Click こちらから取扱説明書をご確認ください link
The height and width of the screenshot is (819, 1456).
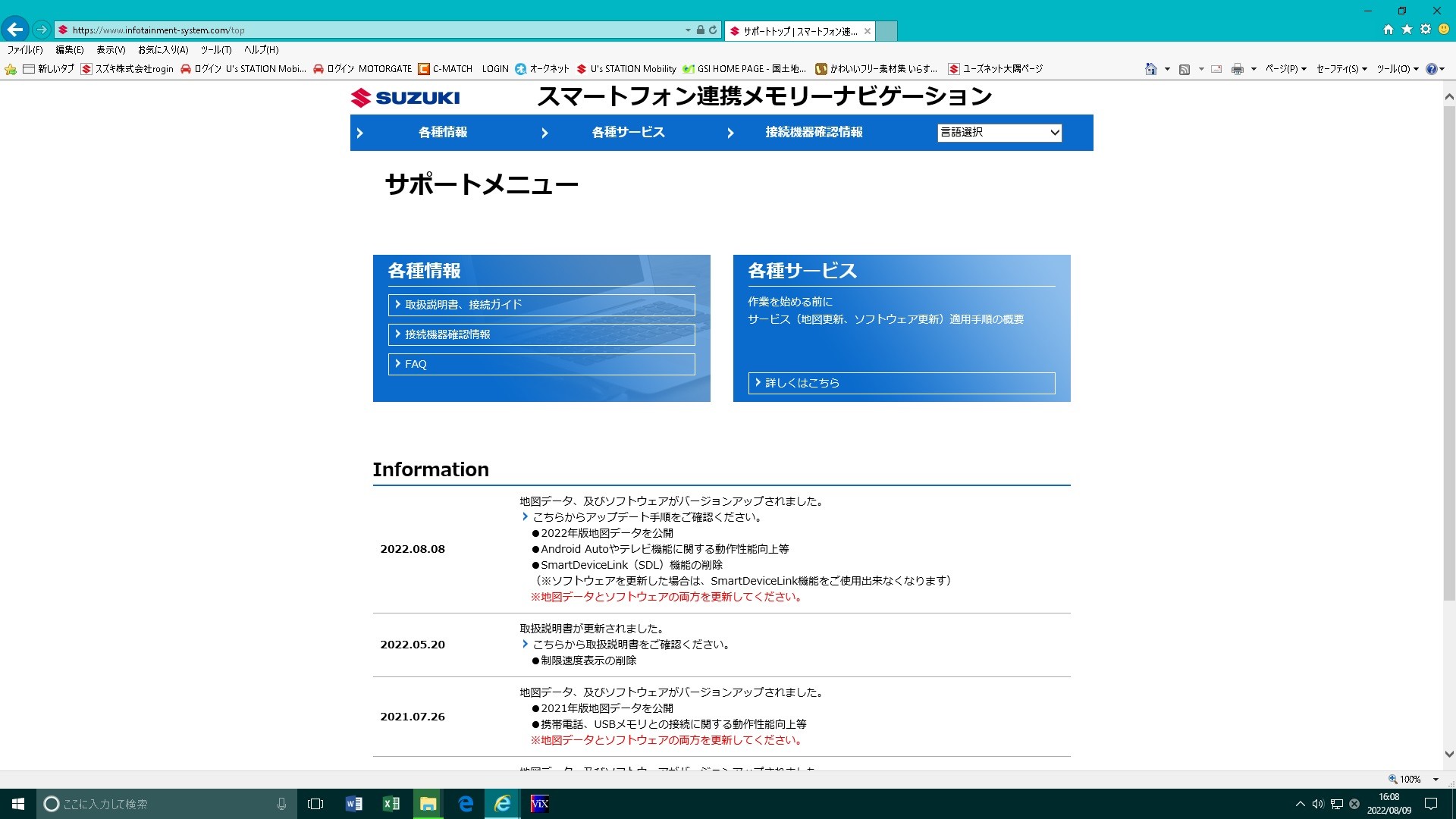pyautogui.click(x=631, y=645)
